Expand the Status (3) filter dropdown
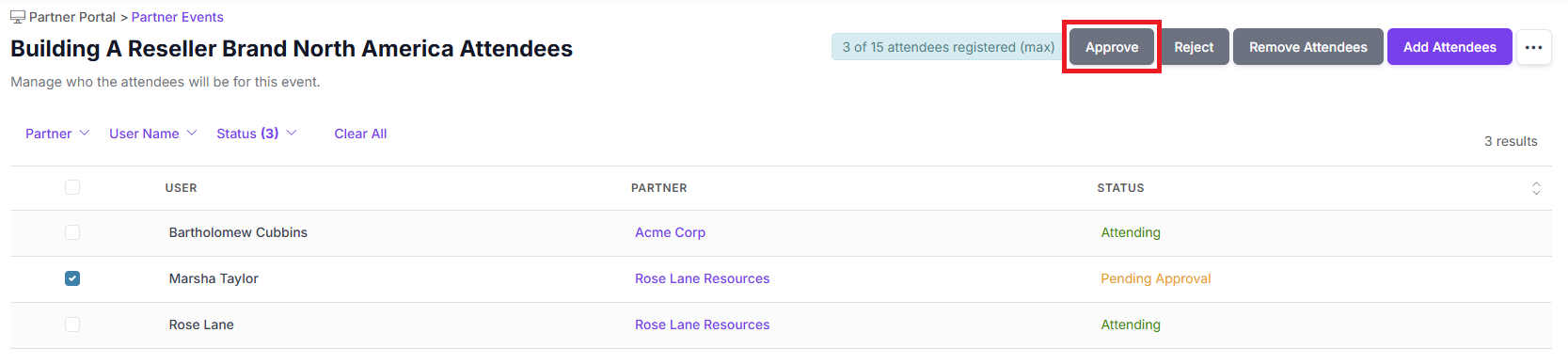1568x364 pixels. point(257,134)
